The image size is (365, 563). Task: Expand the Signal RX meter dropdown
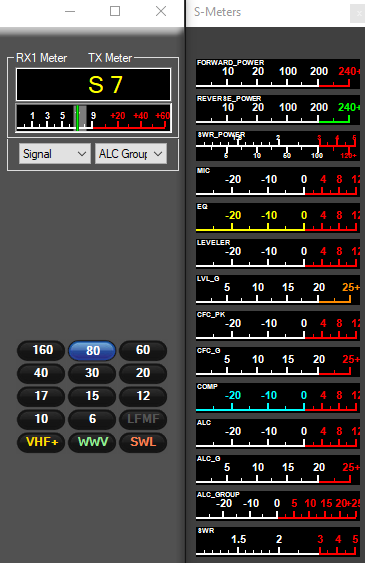click(x=55, y=154)
